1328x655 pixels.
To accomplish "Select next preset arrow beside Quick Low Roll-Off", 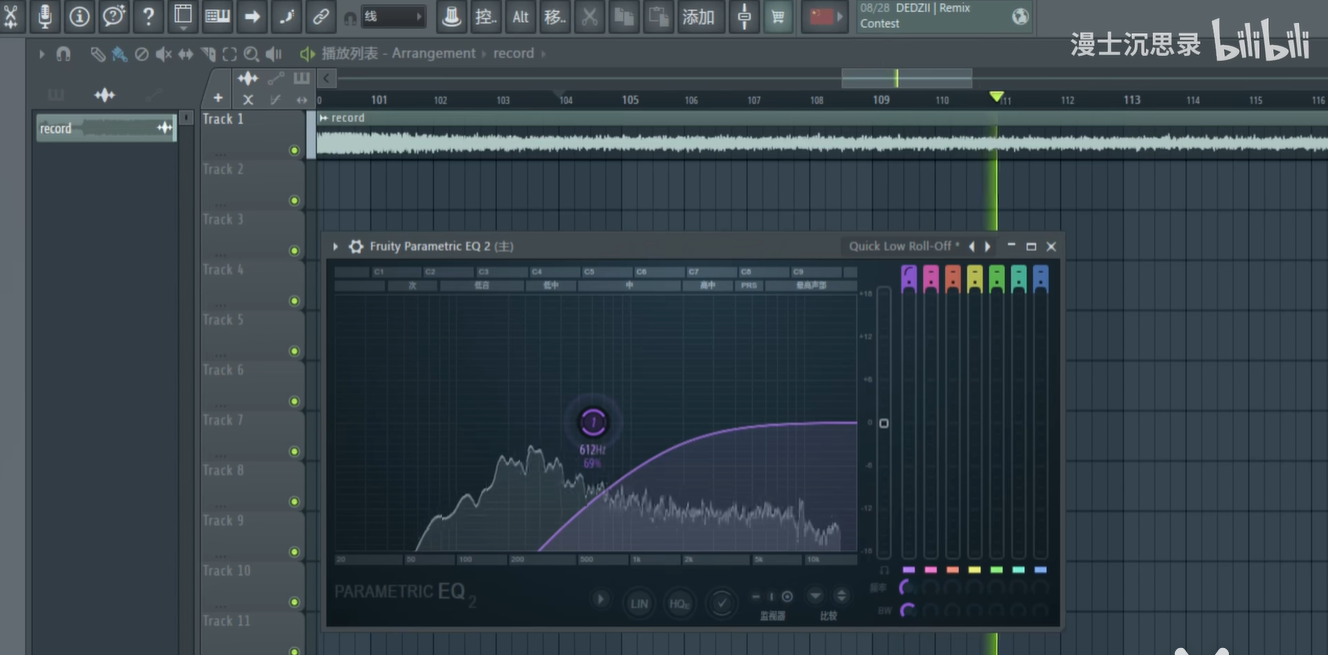I will coord(988,246).
